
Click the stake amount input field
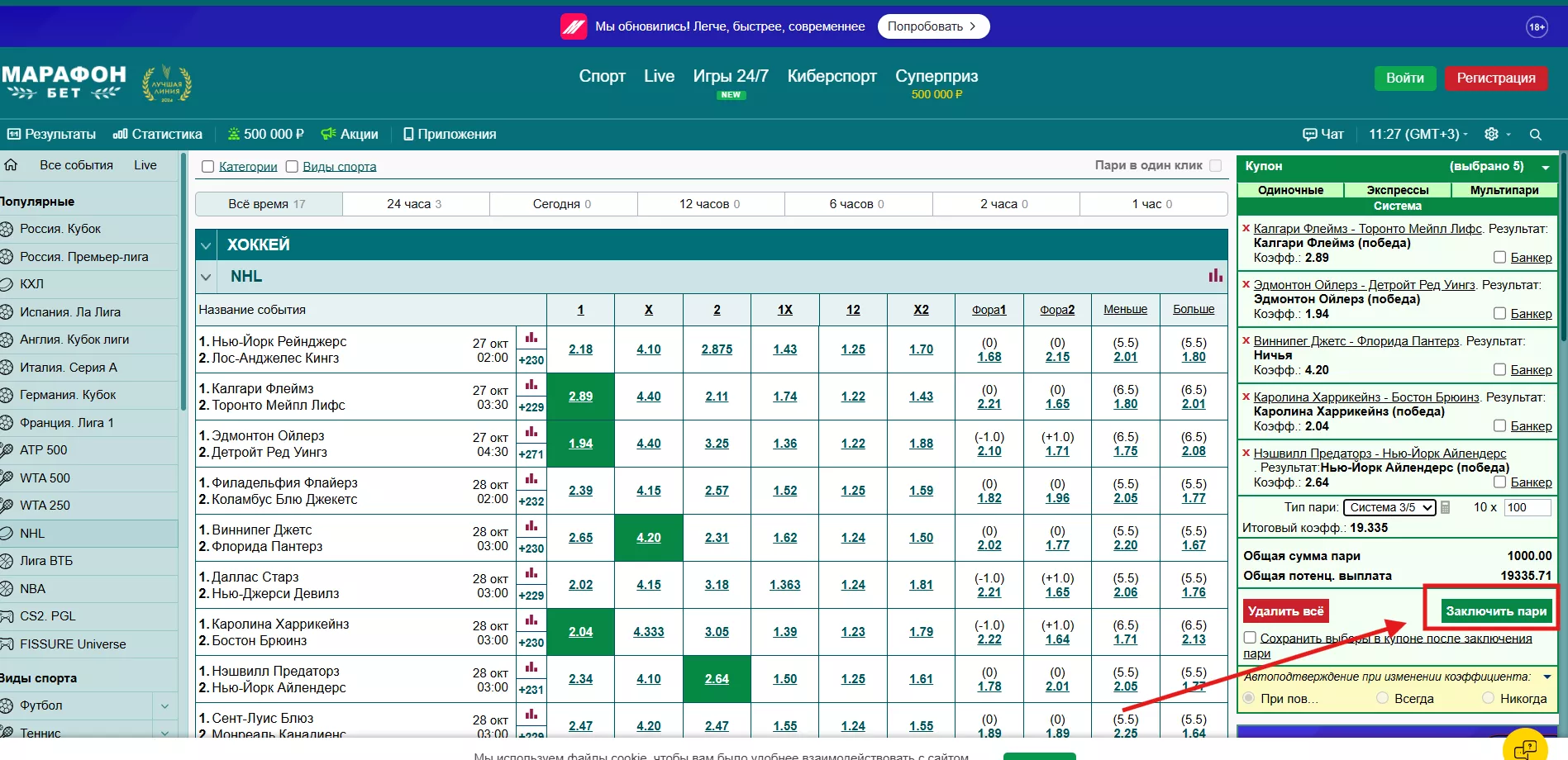pyautogui.click(x=1527, y=507)
